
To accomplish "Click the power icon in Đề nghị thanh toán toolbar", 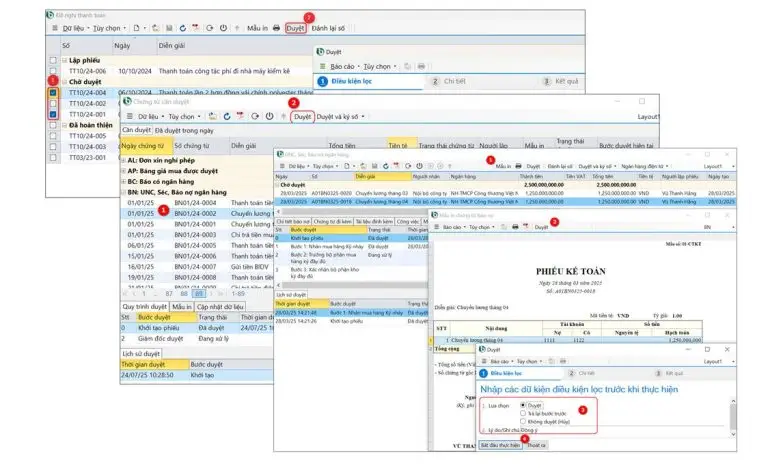I will [x=222, y=28].
